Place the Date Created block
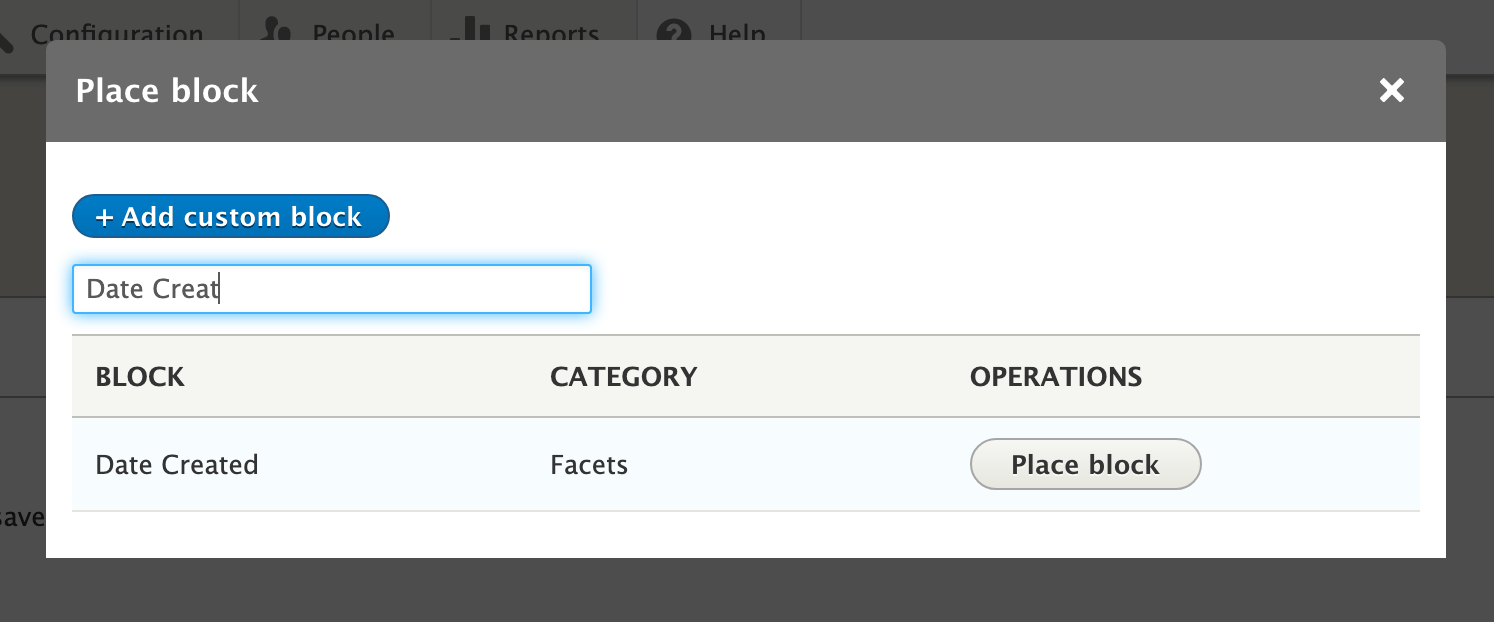The image size is (1494, 622). 1085,464
